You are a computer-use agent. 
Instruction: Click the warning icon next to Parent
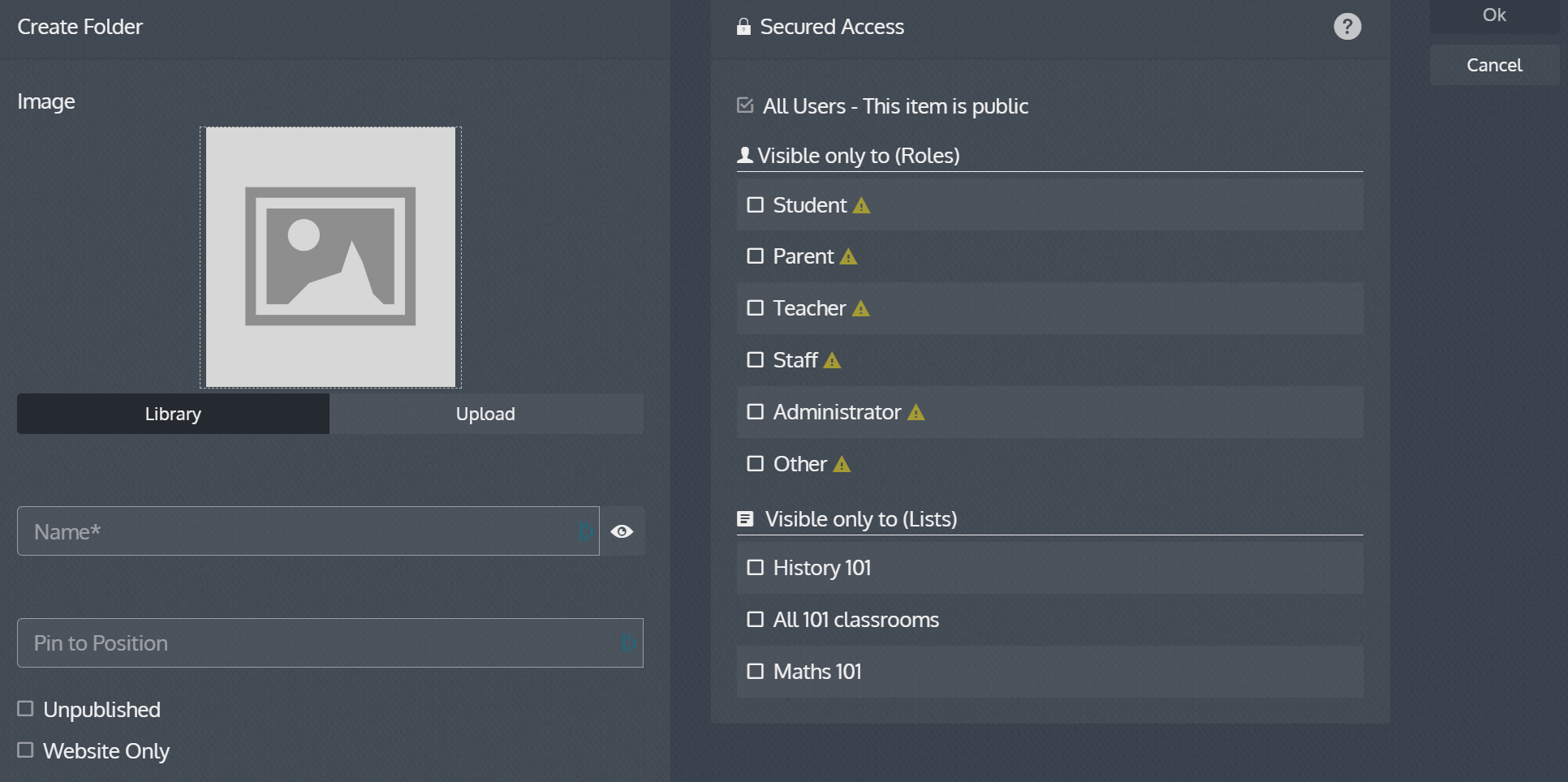click(849, 257)
